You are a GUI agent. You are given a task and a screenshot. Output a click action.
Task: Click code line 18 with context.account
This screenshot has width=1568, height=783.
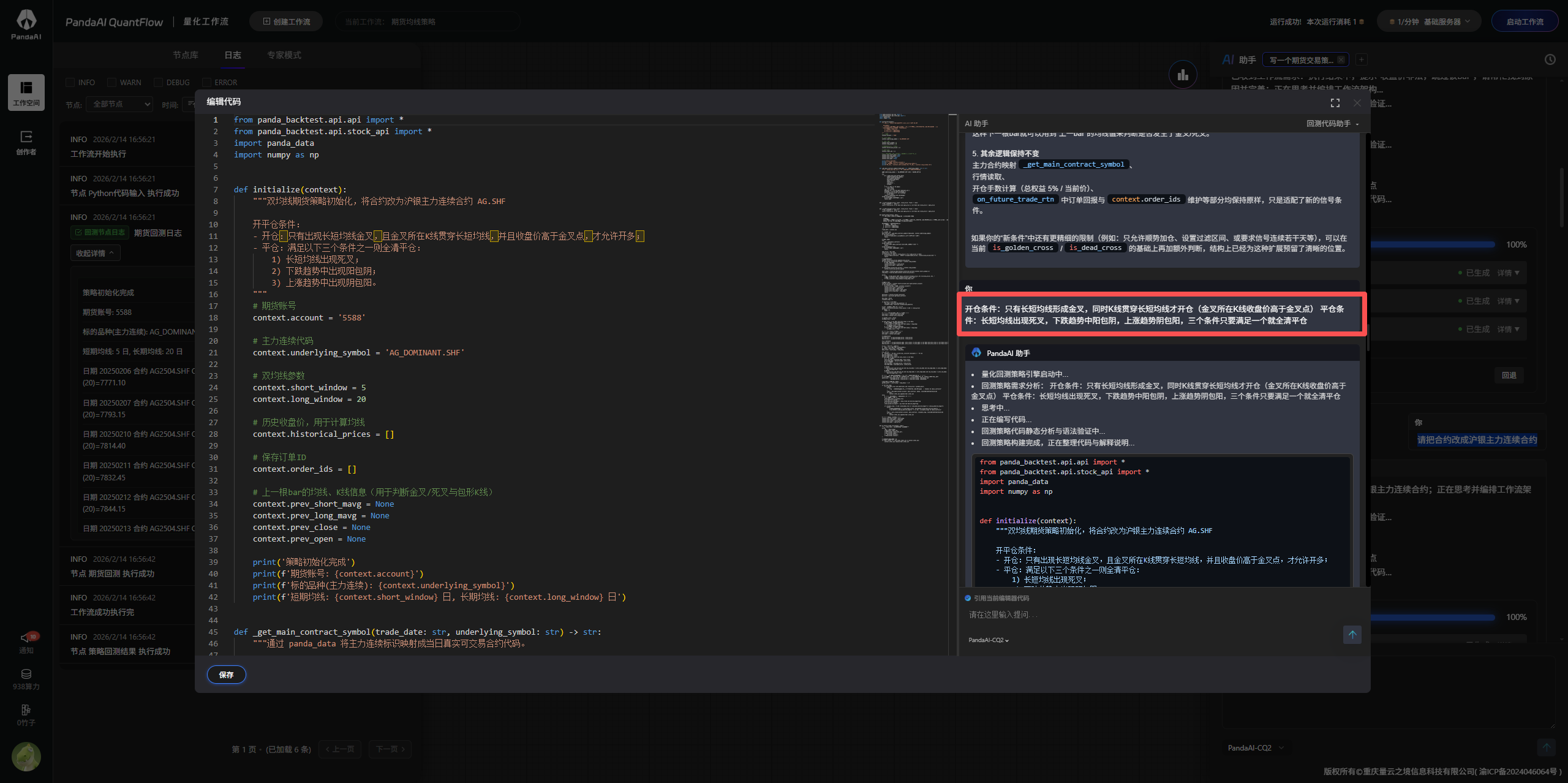coord(309,318)
